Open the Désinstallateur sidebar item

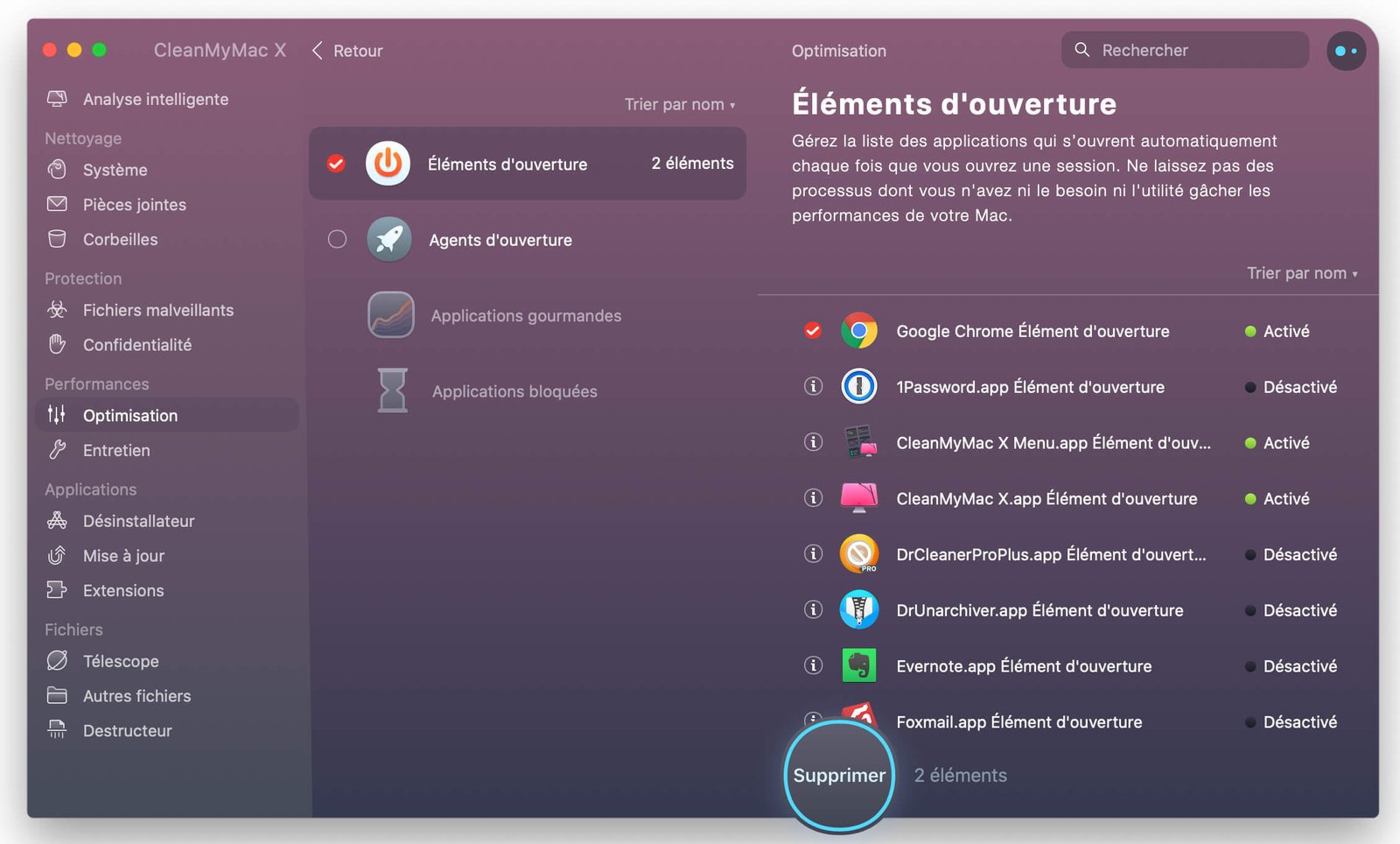tap(167, 521)
